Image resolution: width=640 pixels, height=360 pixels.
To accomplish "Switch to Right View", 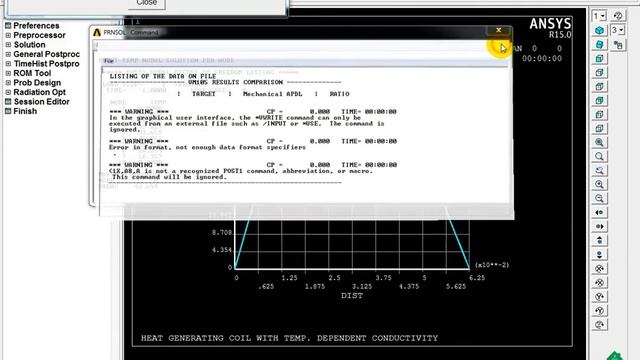I will click(599, 73).
